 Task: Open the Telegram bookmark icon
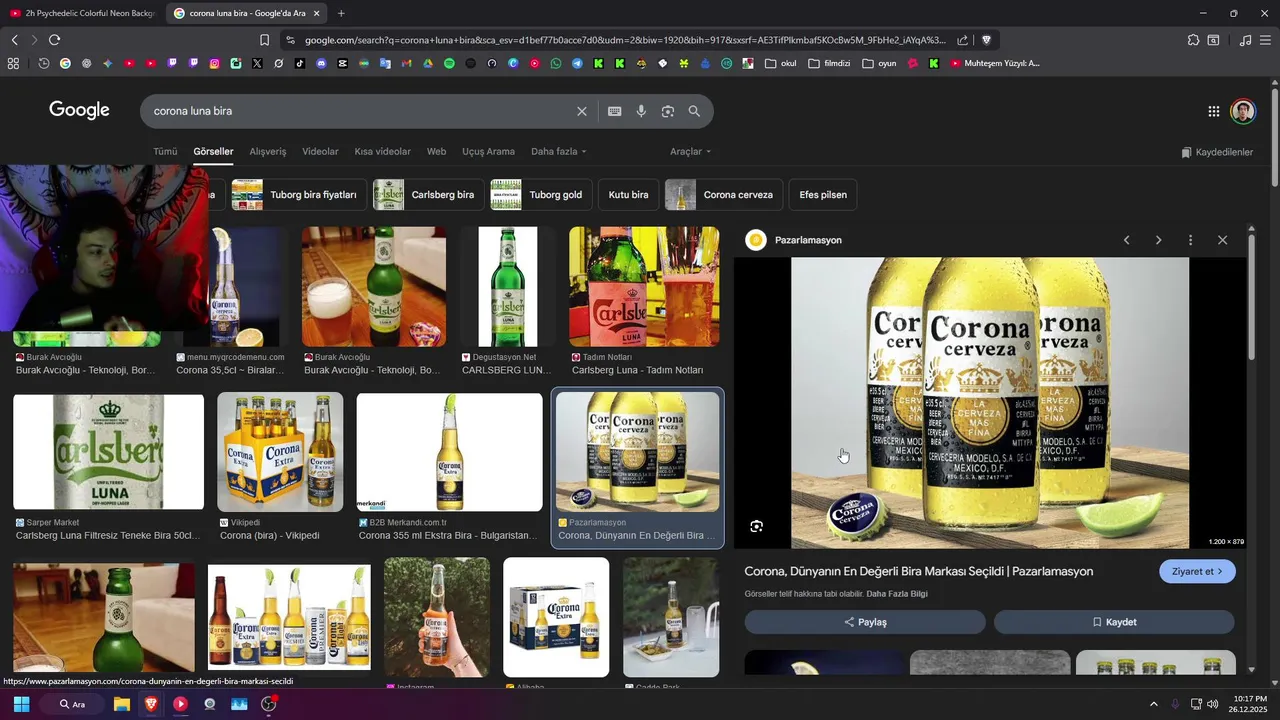pos(577,63)
